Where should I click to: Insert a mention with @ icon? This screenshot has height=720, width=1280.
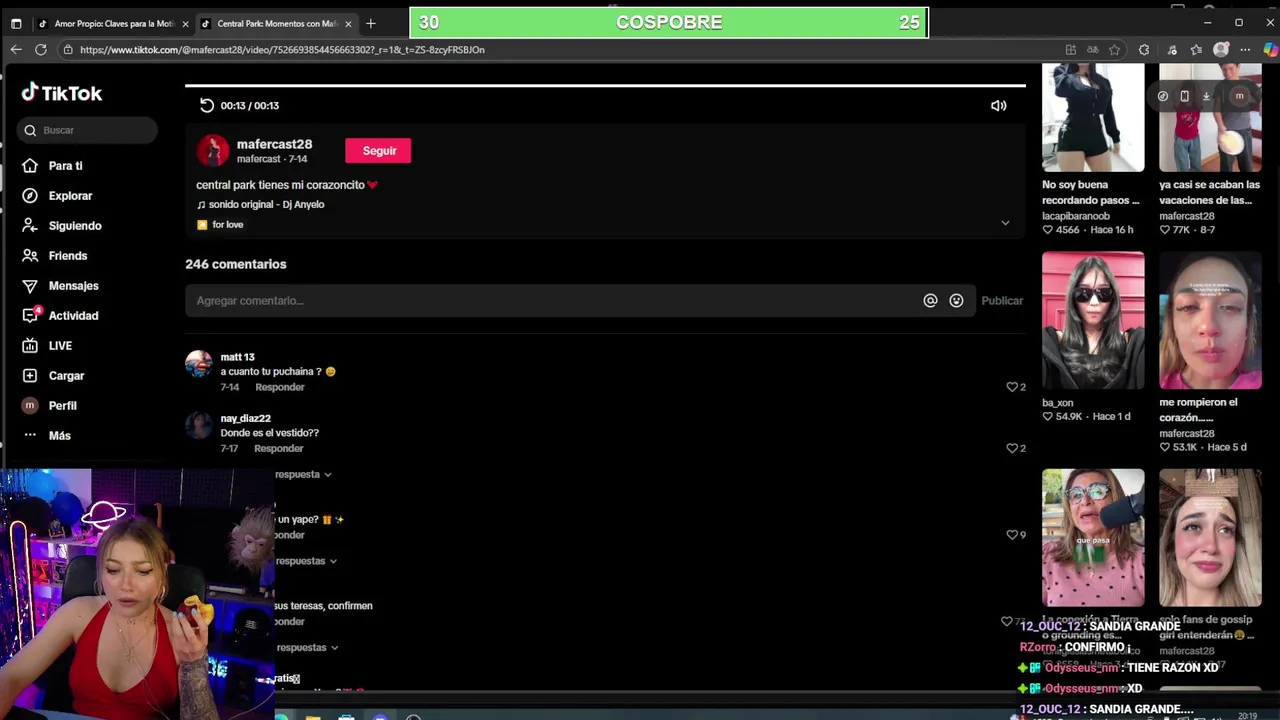pos(930,300)
